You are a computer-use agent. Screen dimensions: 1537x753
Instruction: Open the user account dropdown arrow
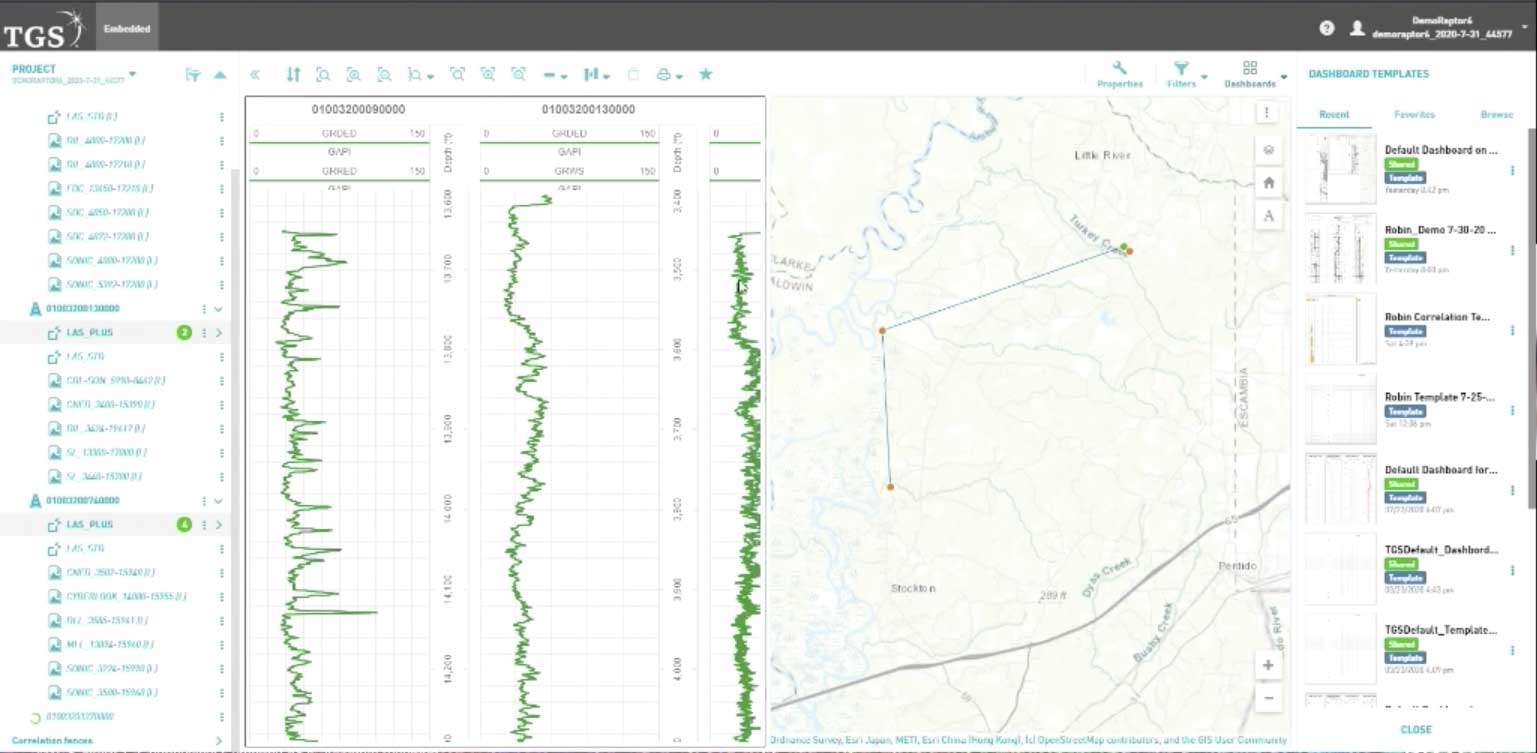click(x=1525, y=28)
